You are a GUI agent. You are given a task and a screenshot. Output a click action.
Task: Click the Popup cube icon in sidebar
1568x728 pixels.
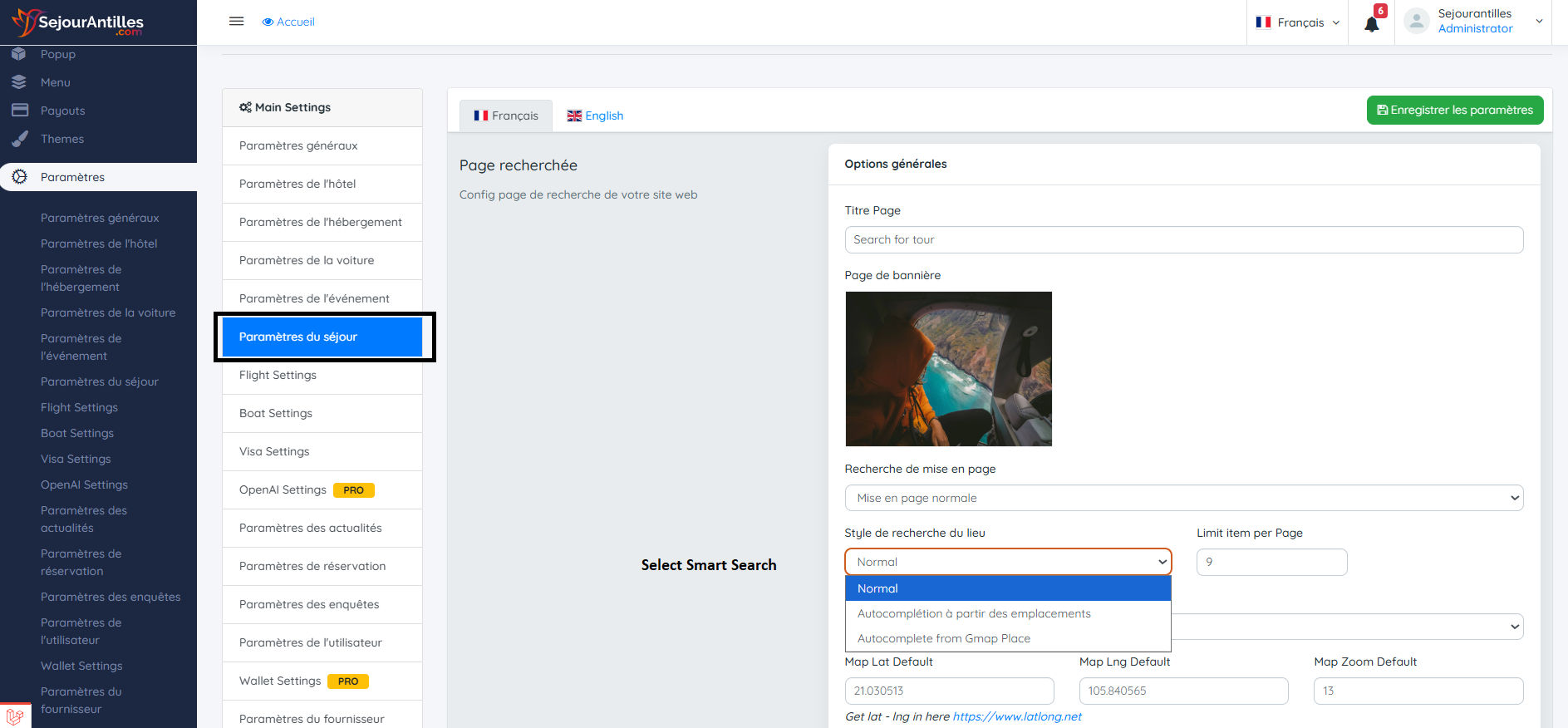(19, 54)
